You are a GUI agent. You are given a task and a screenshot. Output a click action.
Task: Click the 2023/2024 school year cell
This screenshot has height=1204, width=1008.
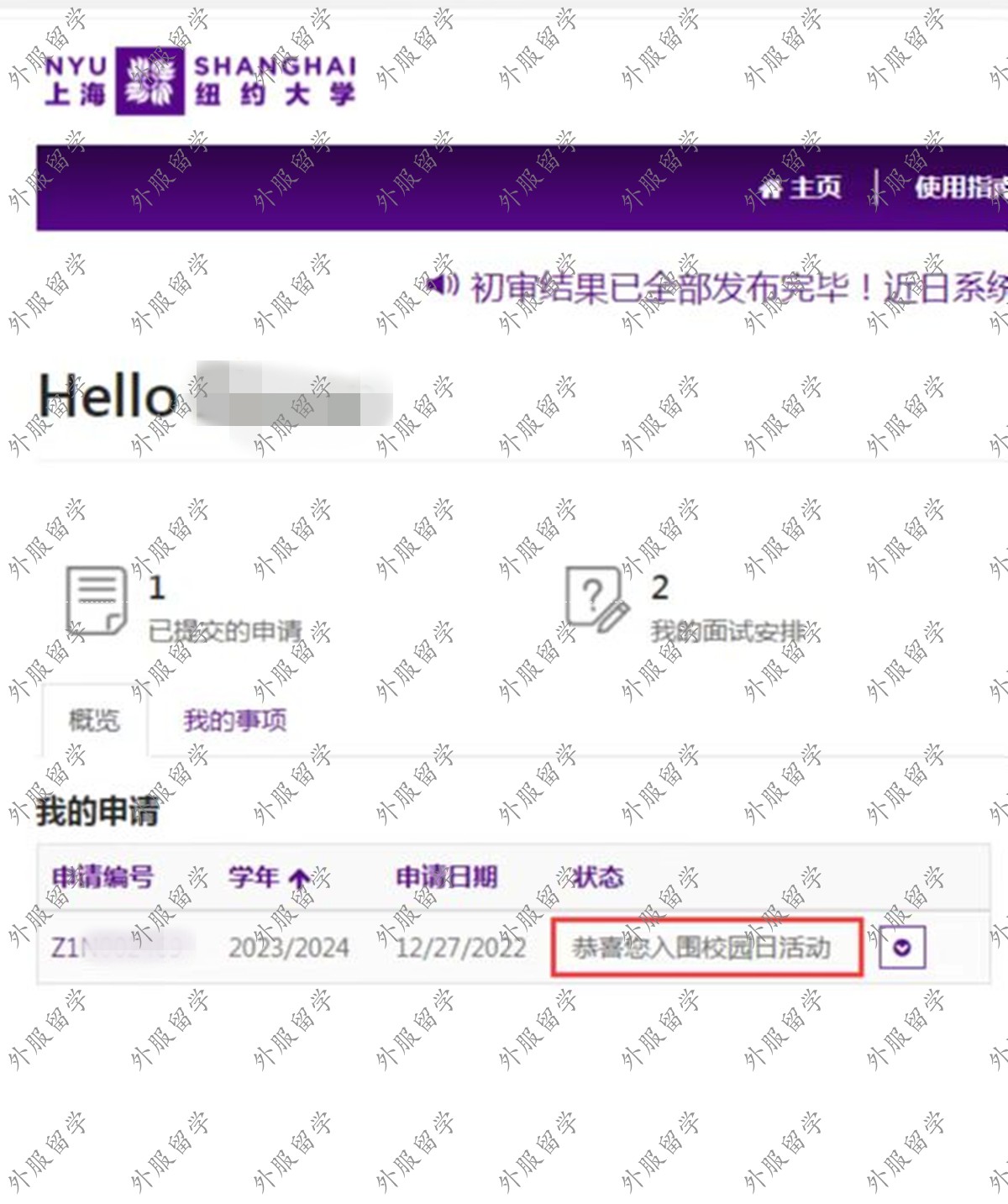[x=289, y=948]
